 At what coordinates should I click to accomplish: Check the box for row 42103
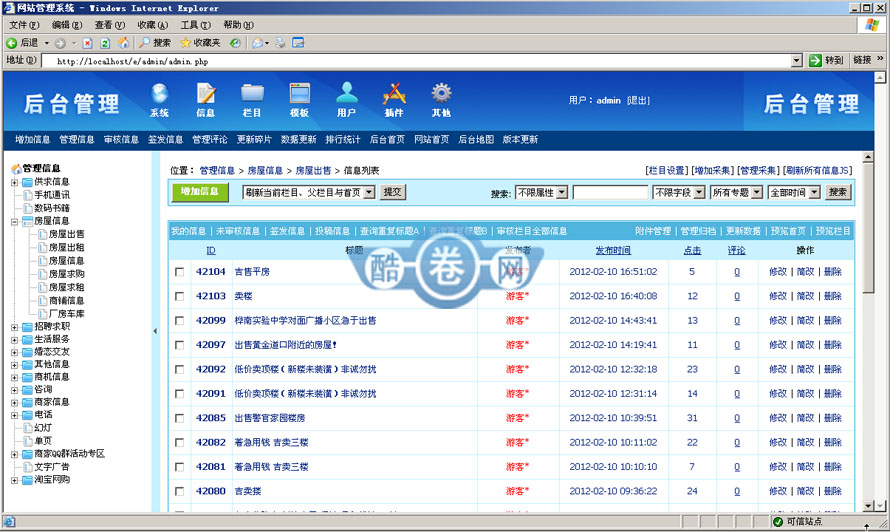[x=179, y=296]
